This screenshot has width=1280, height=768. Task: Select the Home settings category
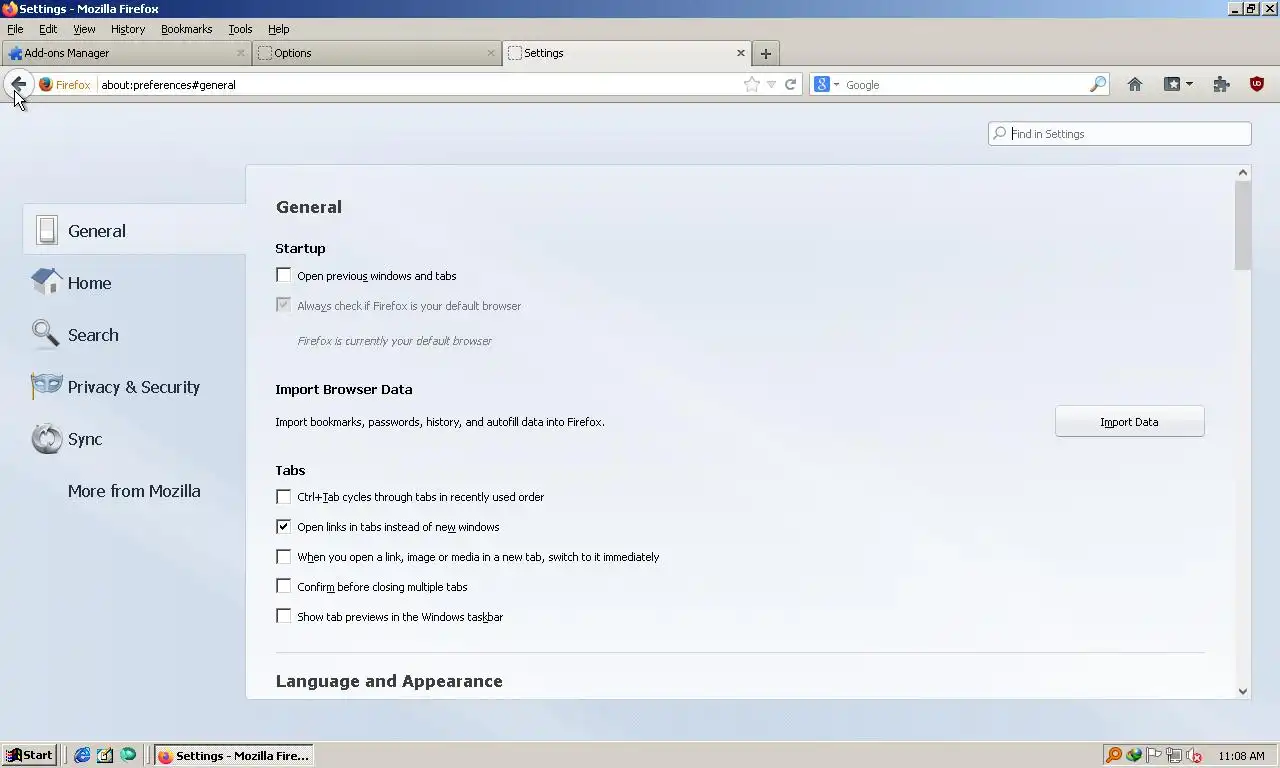[x=134, y=282]
